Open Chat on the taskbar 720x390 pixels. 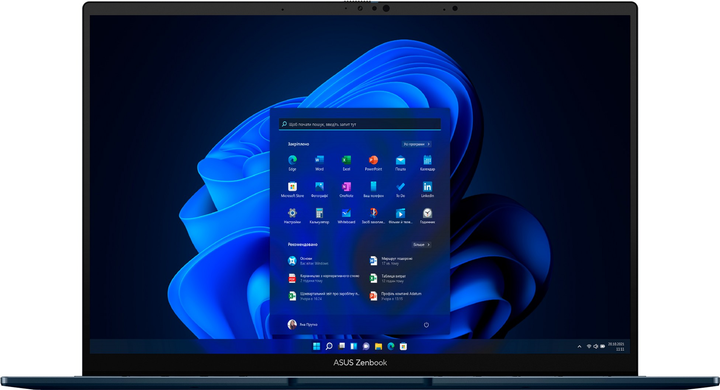[x=366, y=346]
